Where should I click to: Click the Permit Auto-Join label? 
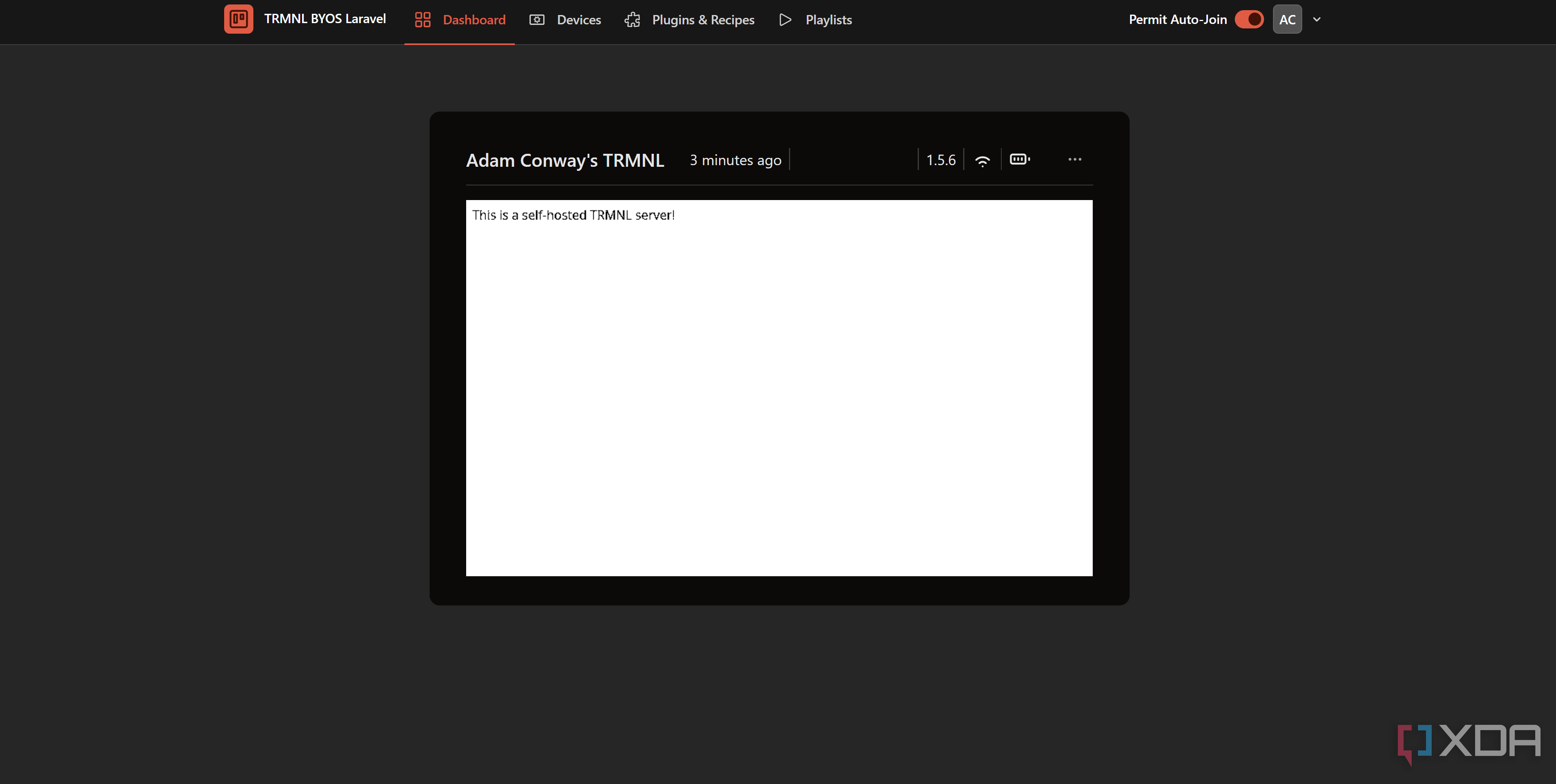1177,19
